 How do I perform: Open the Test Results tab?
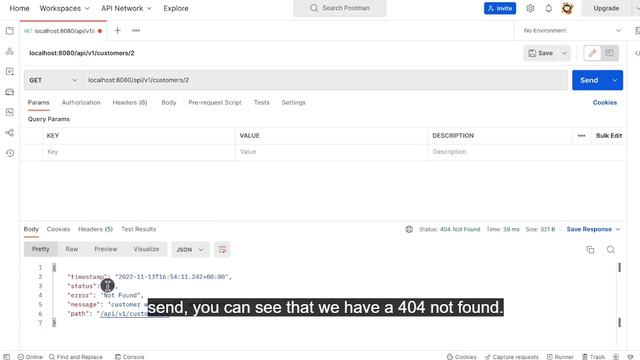click(138, 229)
